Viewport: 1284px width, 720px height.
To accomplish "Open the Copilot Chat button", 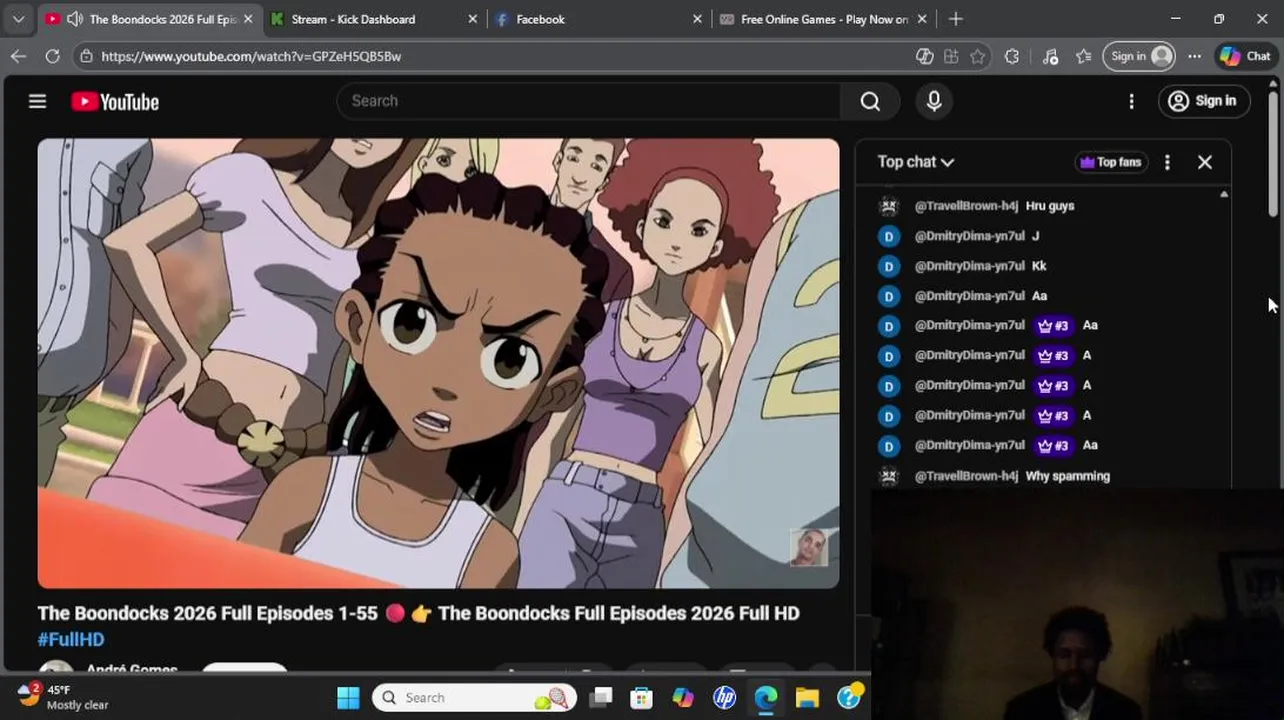I will (x=1245, y=56).
